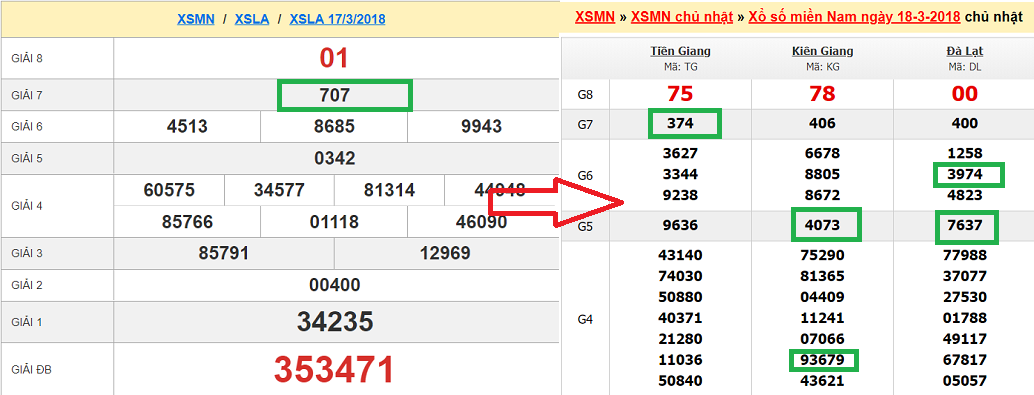Open Xổ số miền Nam ngày 18-3-2018 link
The image size is (1034, 395).
click(854, 16)
